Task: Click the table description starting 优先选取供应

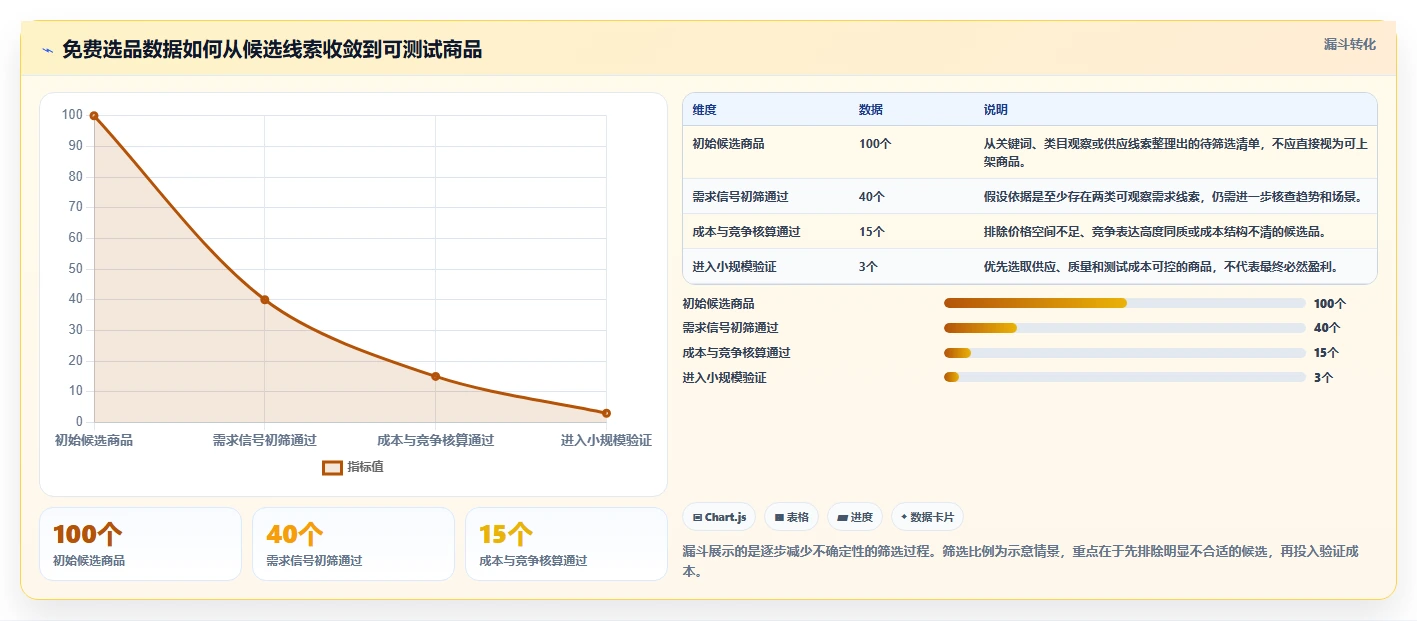Action: (x=1161, y=267)
